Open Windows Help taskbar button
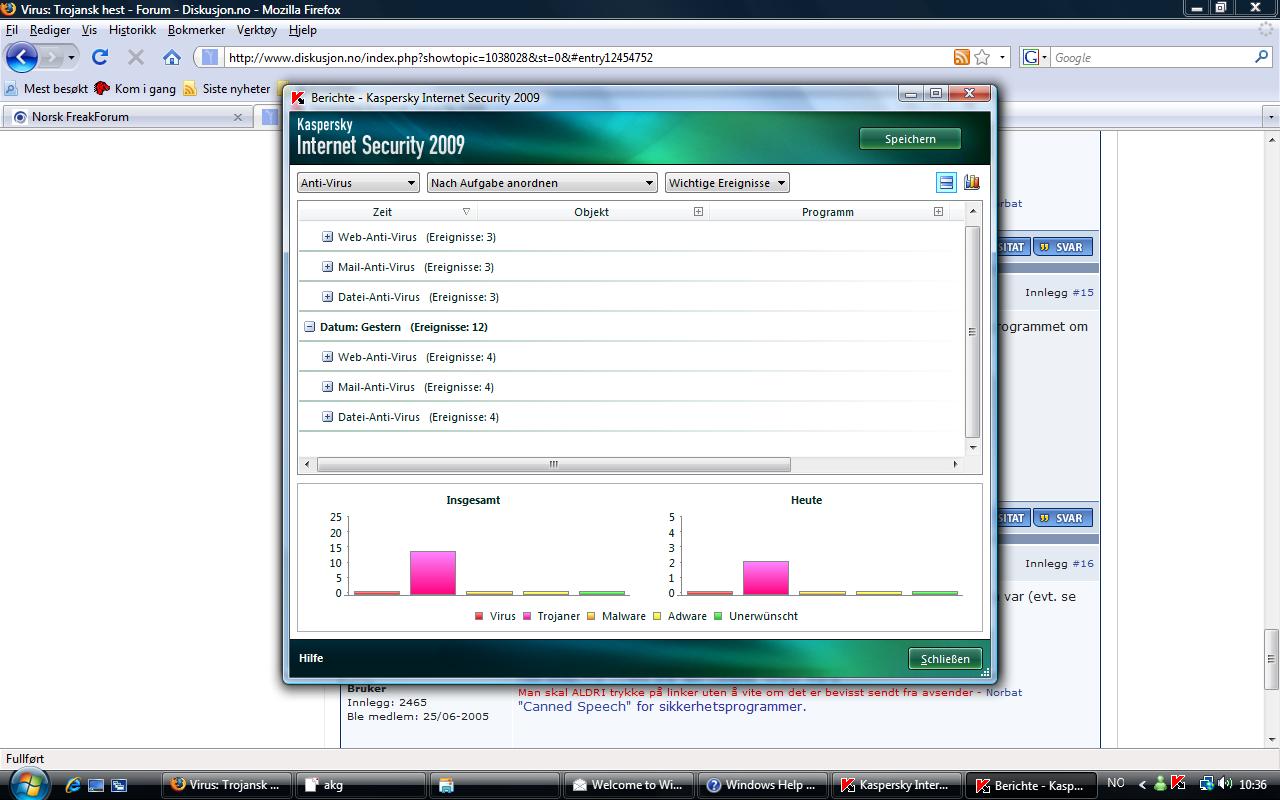Viewport: 1280px width, 800px height. pyautogui.click(x=763, y=785)
